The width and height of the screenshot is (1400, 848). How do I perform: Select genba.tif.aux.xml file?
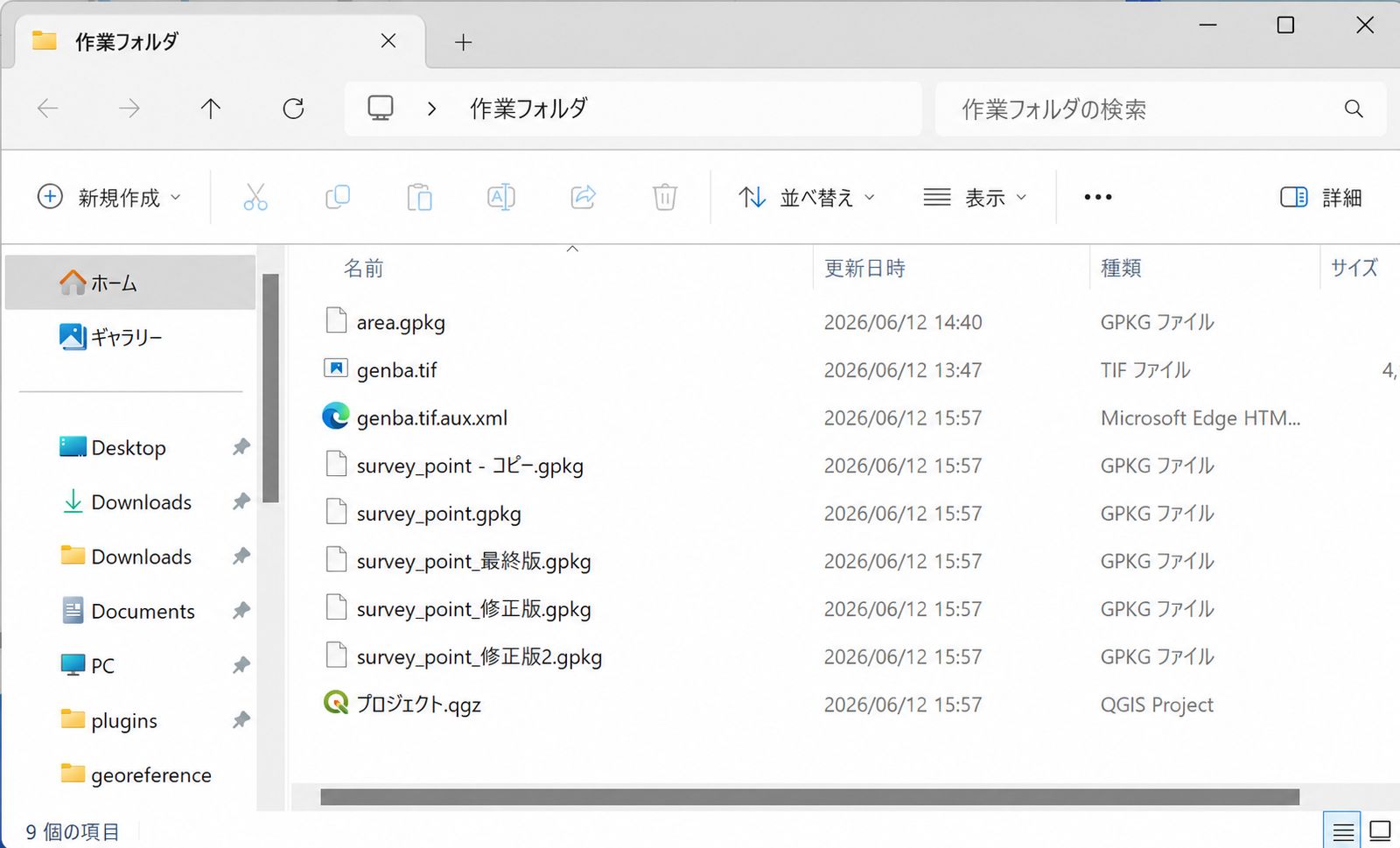click(431, 417)
